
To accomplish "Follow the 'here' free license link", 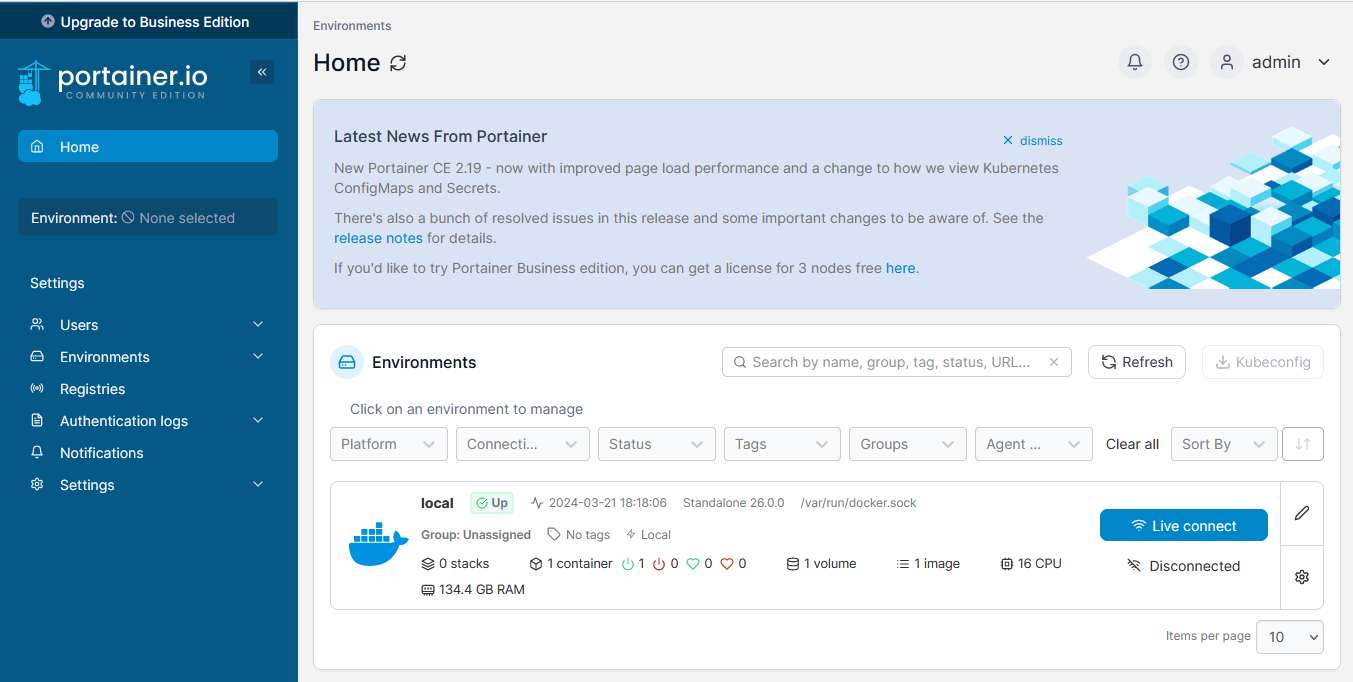I will pos(900,268).
